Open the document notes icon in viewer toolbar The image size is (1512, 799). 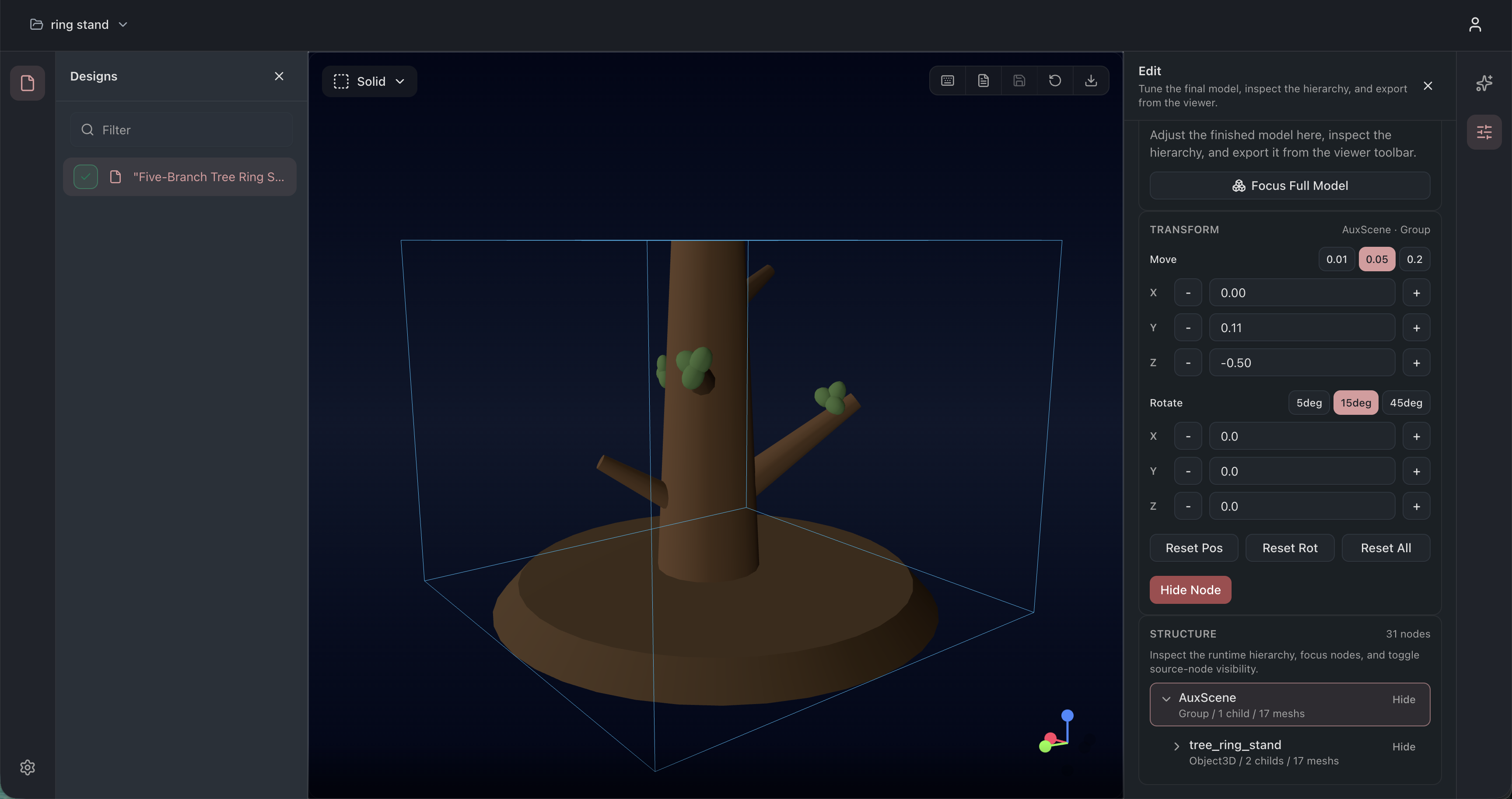point(983,81)
